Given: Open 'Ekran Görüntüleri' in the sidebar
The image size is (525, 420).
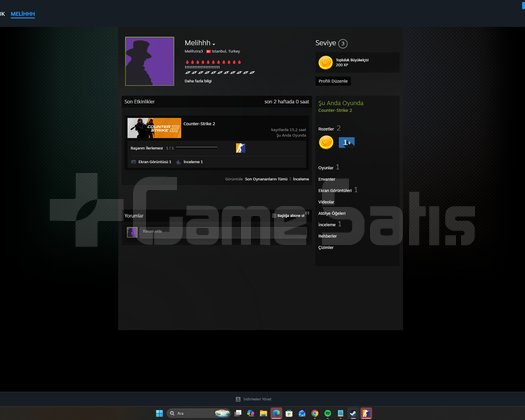Looking at the screenshot, I should (x=335, y=190).
